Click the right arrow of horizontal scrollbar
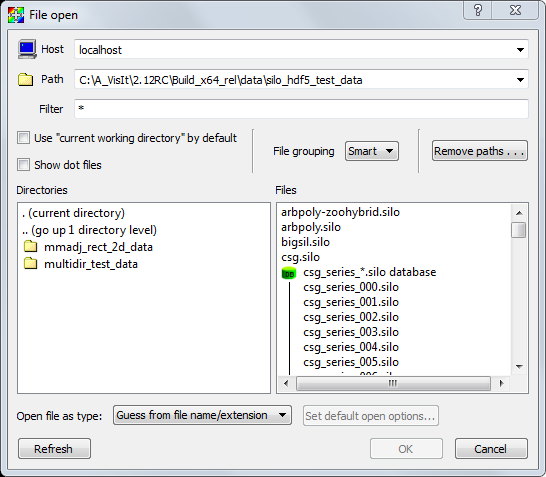The height and width of the screenshot is (477, 546). (501, 383)
